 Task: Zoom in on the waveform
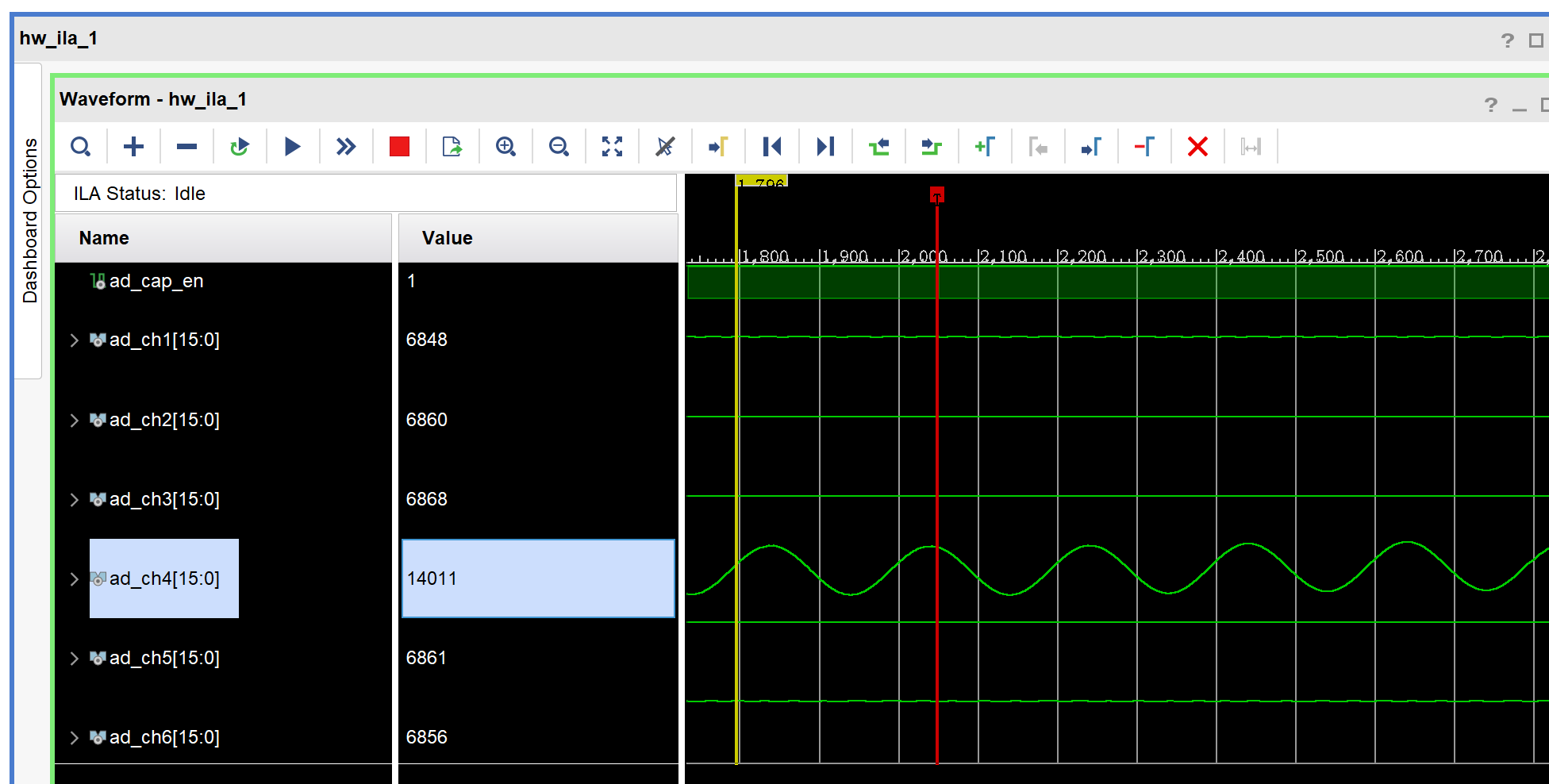[505, 147]
